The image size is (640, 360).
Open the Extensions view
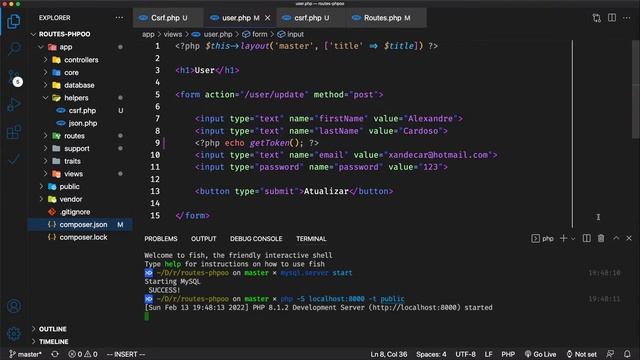pos(14,132)
